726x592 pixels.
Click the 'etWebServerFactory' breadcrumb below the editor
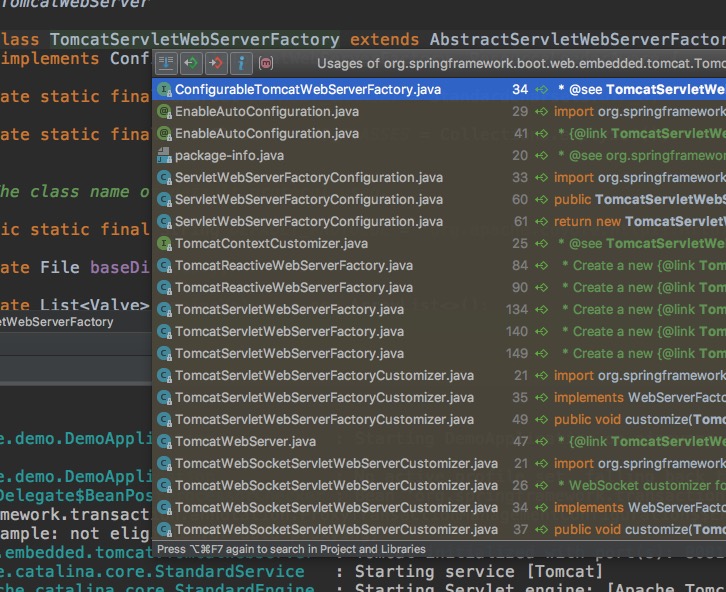56,322
